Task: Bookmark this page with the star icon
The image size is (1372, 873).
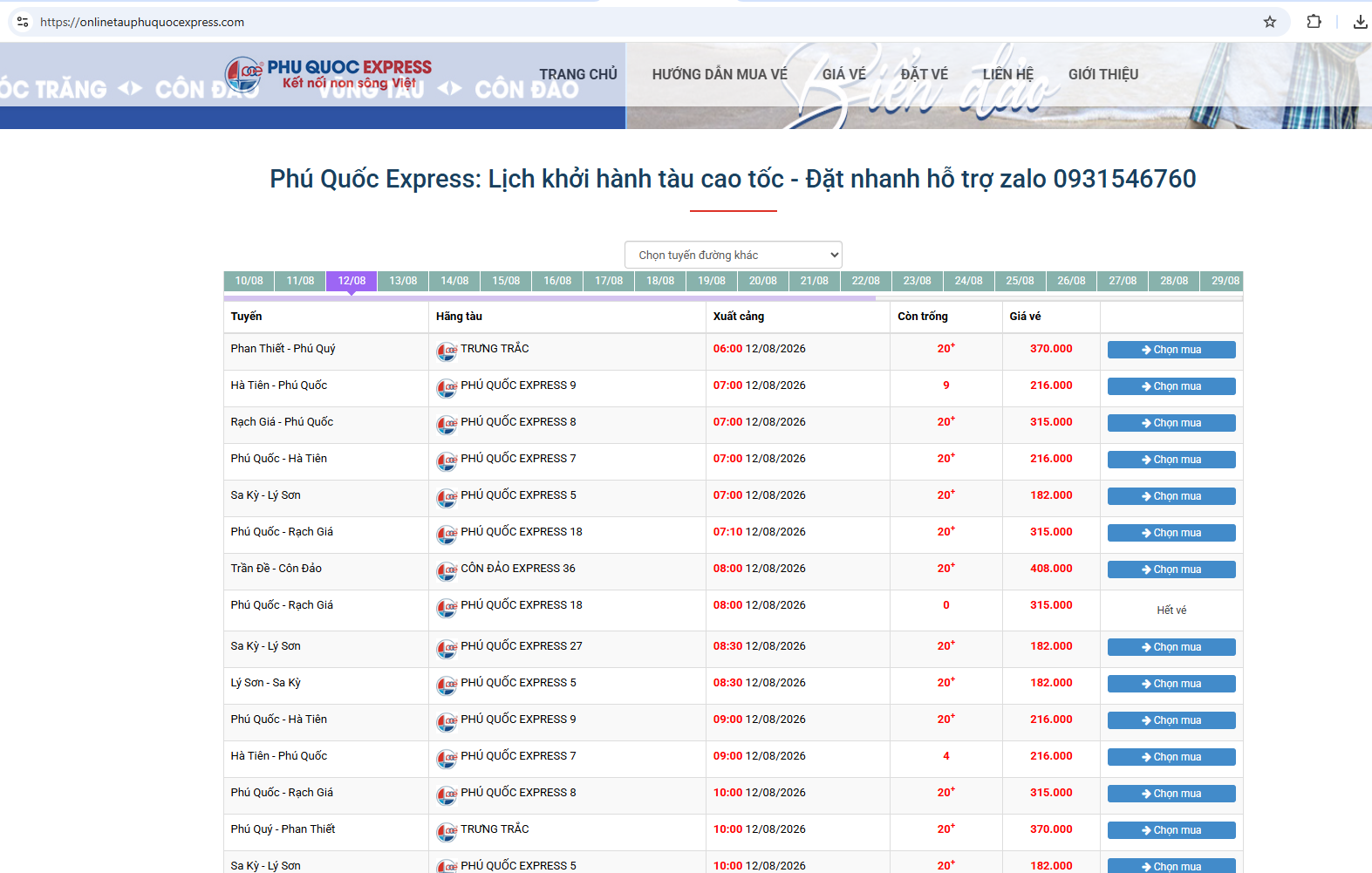Action: 1270,22
